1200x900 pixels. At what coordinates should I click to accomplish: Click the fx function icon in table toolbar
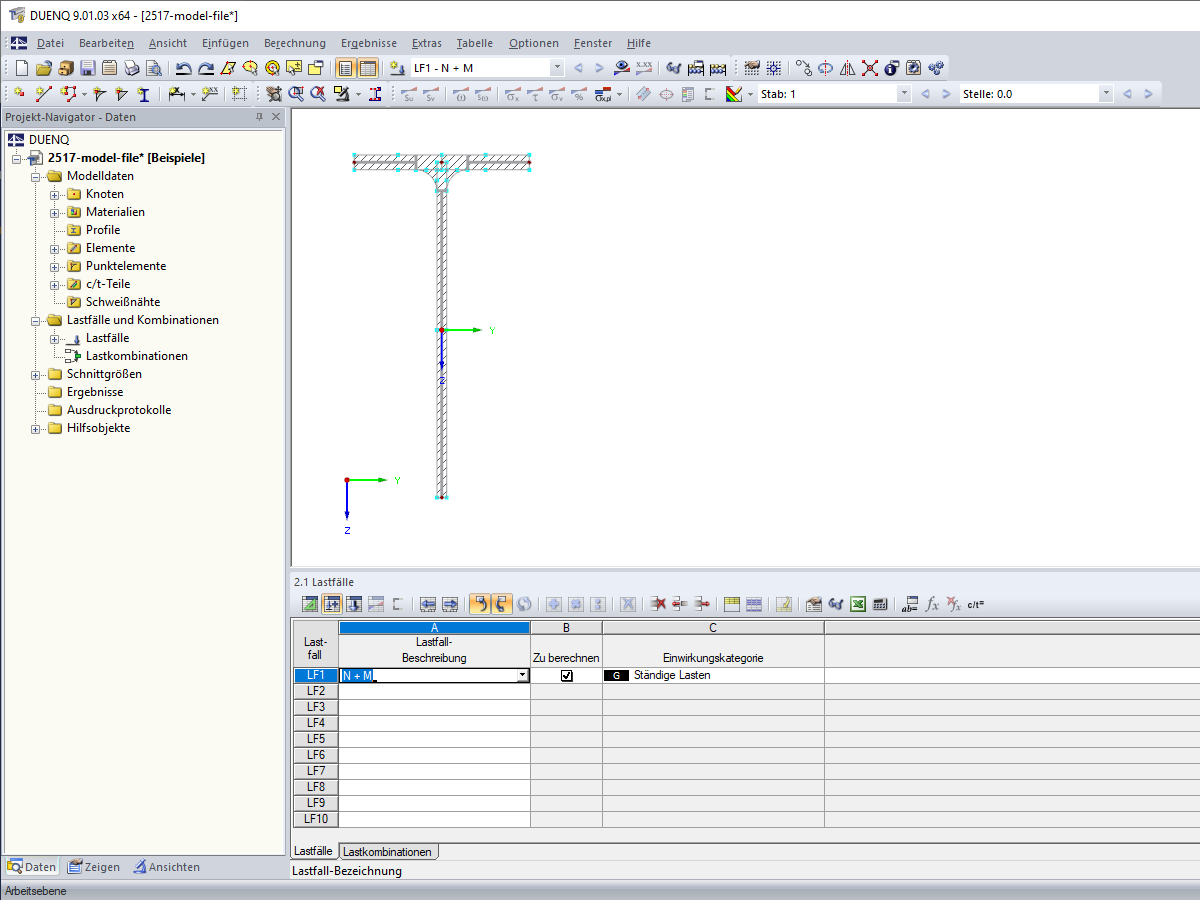click(932, 604)
